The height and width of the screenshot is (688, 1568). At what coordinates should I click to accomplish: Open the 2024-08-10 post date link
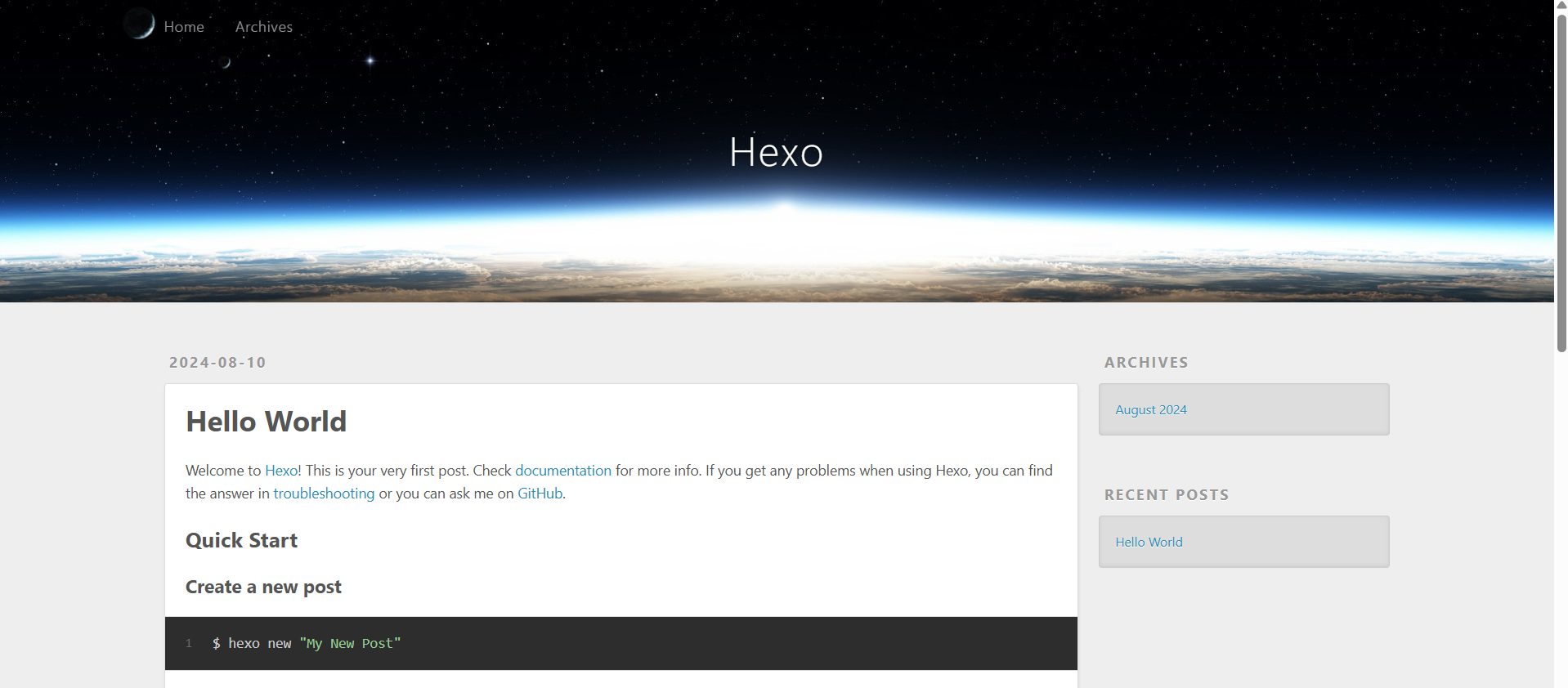point(217,363)
